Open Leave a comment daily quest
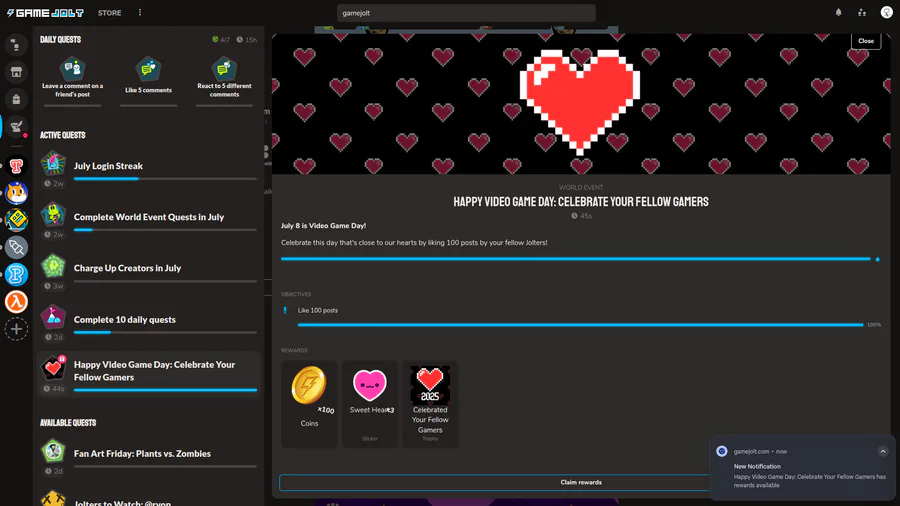 (x=72, y=81)
